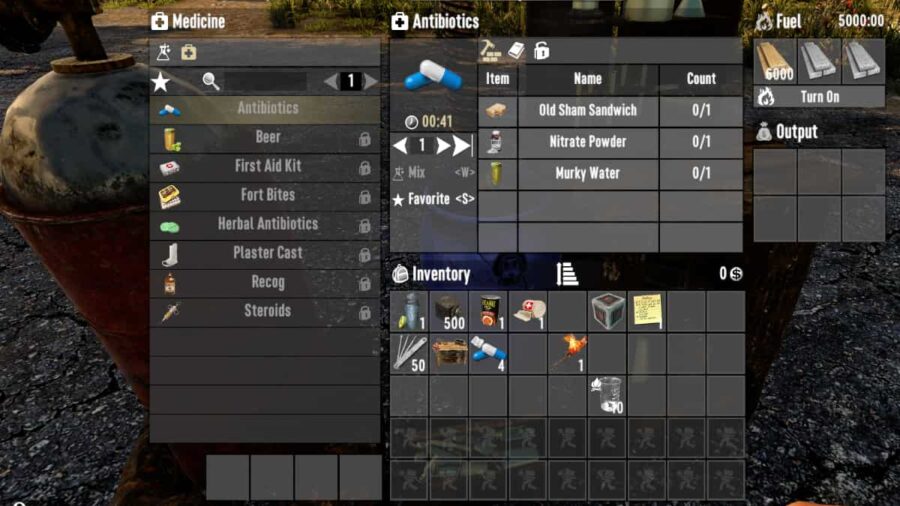This screenshot has height=506, width=900.
Task: Toggle the campfire with Turn On
Action: (x=819, y=97)
